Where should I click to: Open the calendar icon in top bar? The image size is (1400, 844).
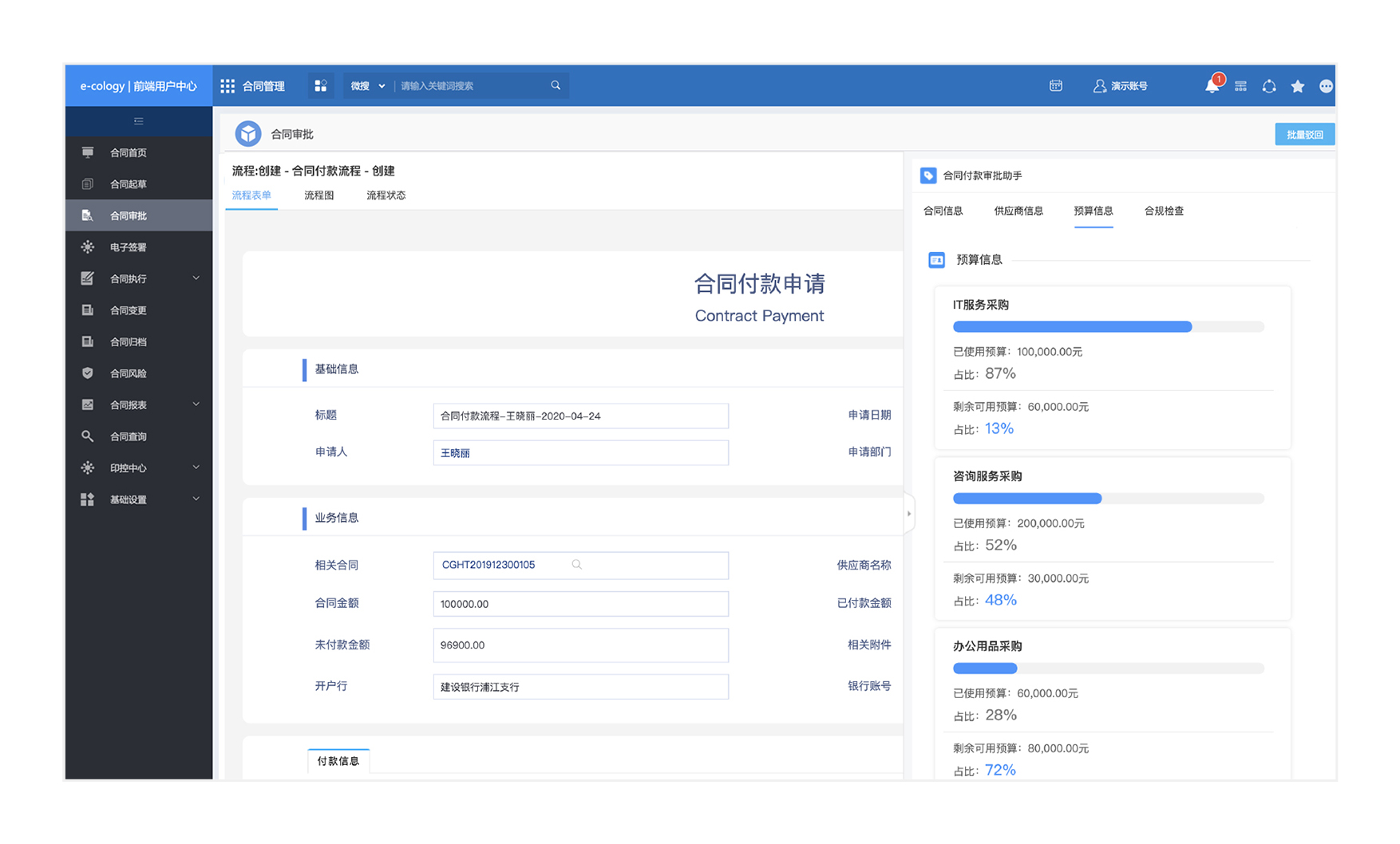click(1055, 85)
